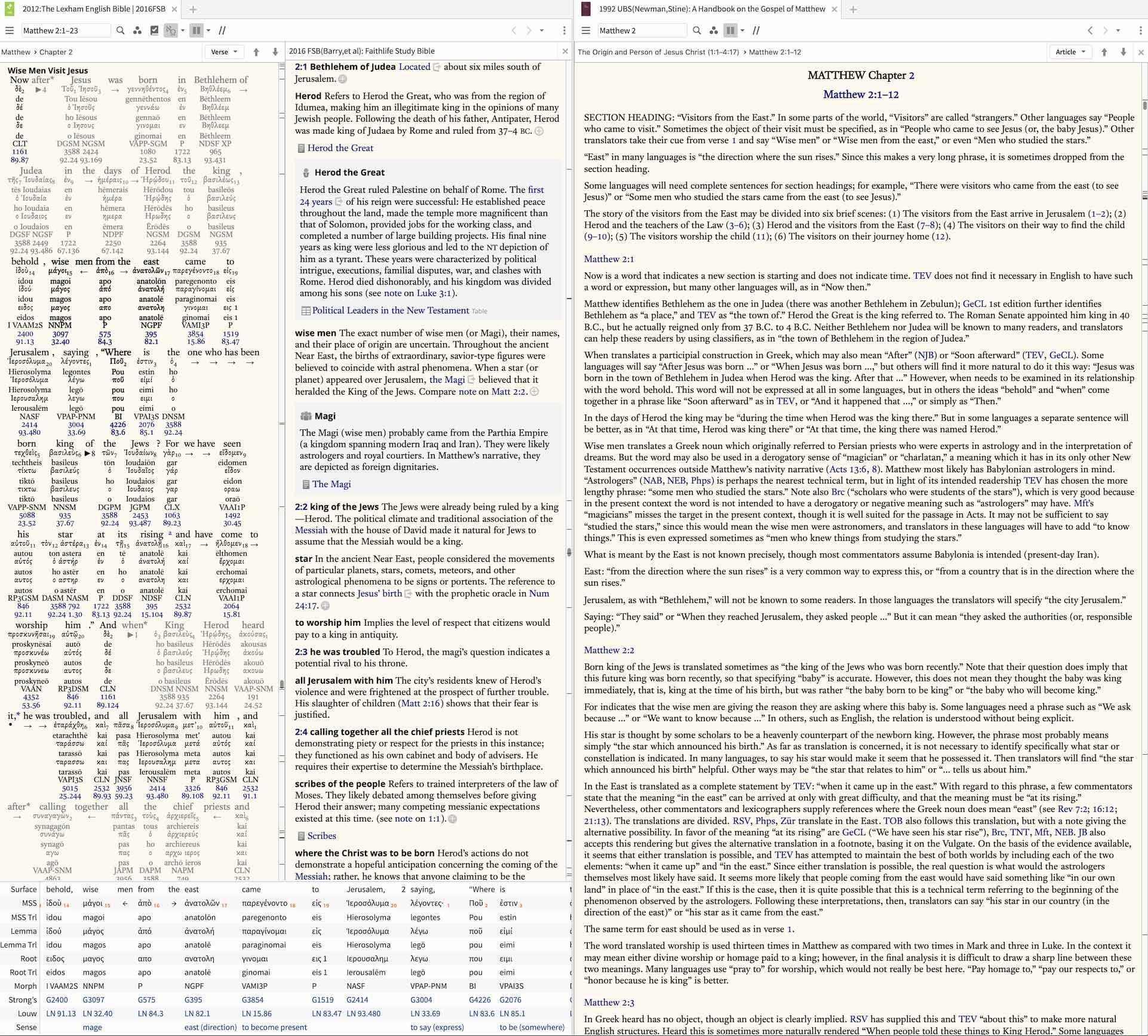This screenshot has width=1148, height=1036.
Task: Follow the Luke 3:1 reference link
Action: point(435,293)
